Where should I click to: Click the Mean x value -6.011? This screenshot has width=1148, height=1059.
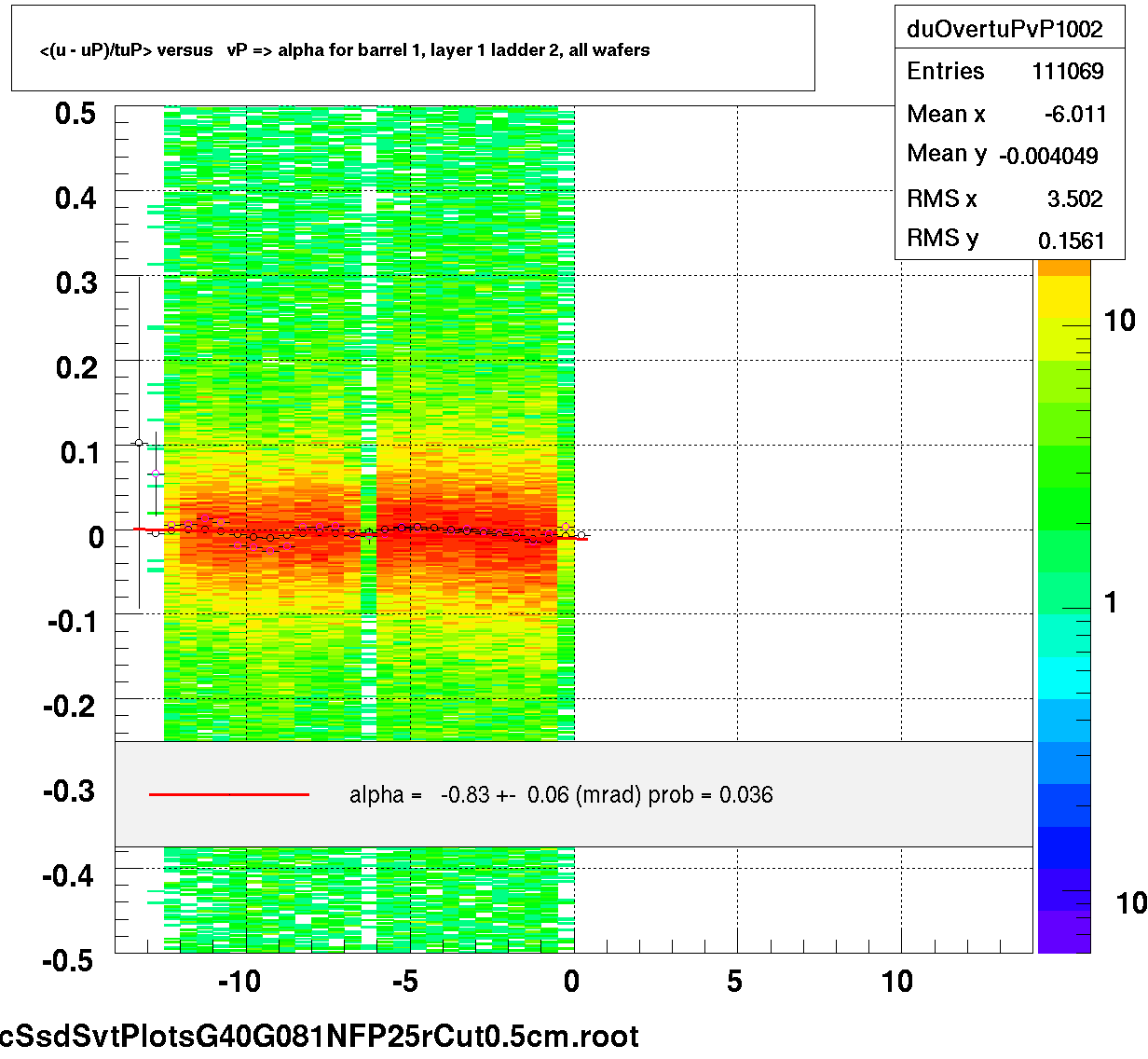click(x=1075, y=115)
